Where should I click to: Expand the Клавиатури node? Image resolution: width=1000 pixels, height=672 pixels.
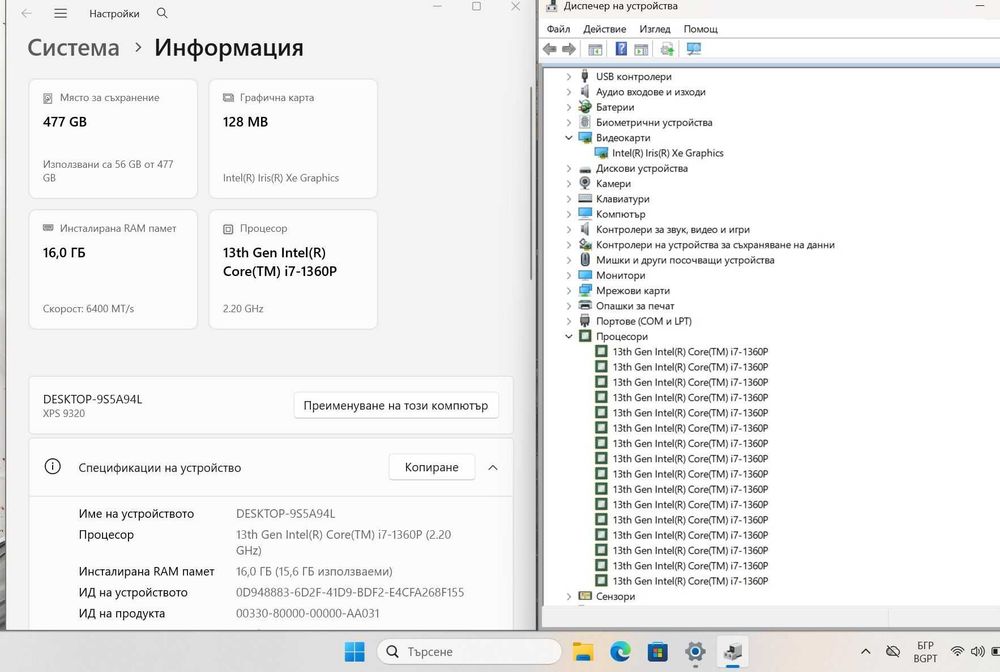[x=569, y=199]
